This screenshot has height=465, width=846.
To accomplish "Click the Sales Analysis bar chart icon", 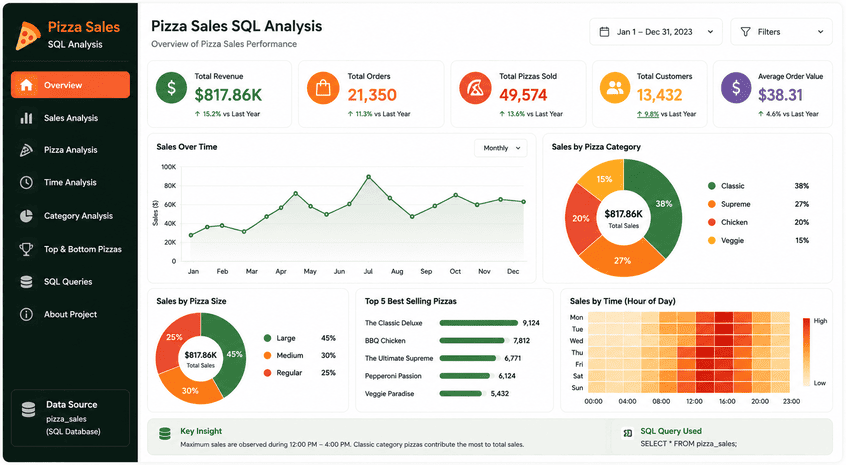I will click(x=26, y=118).
